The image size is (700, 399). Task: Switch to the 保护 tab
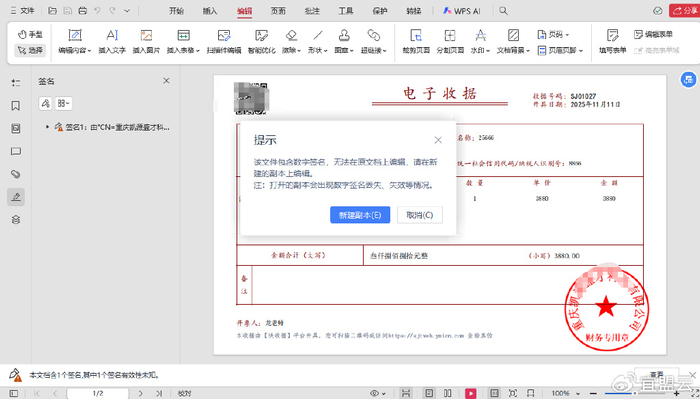point(380,11)
